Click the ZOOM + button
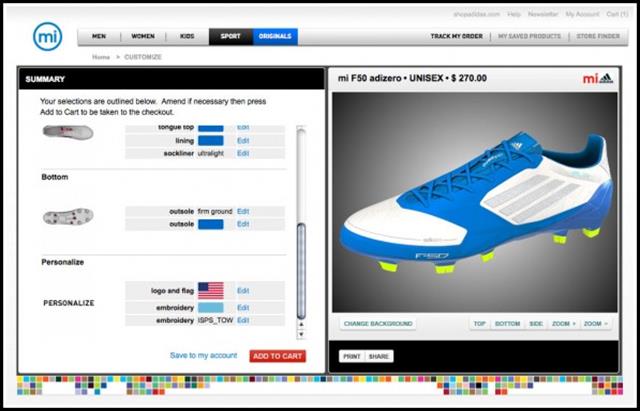This screenshot has width=640, height=411. [x=564, y=324]
